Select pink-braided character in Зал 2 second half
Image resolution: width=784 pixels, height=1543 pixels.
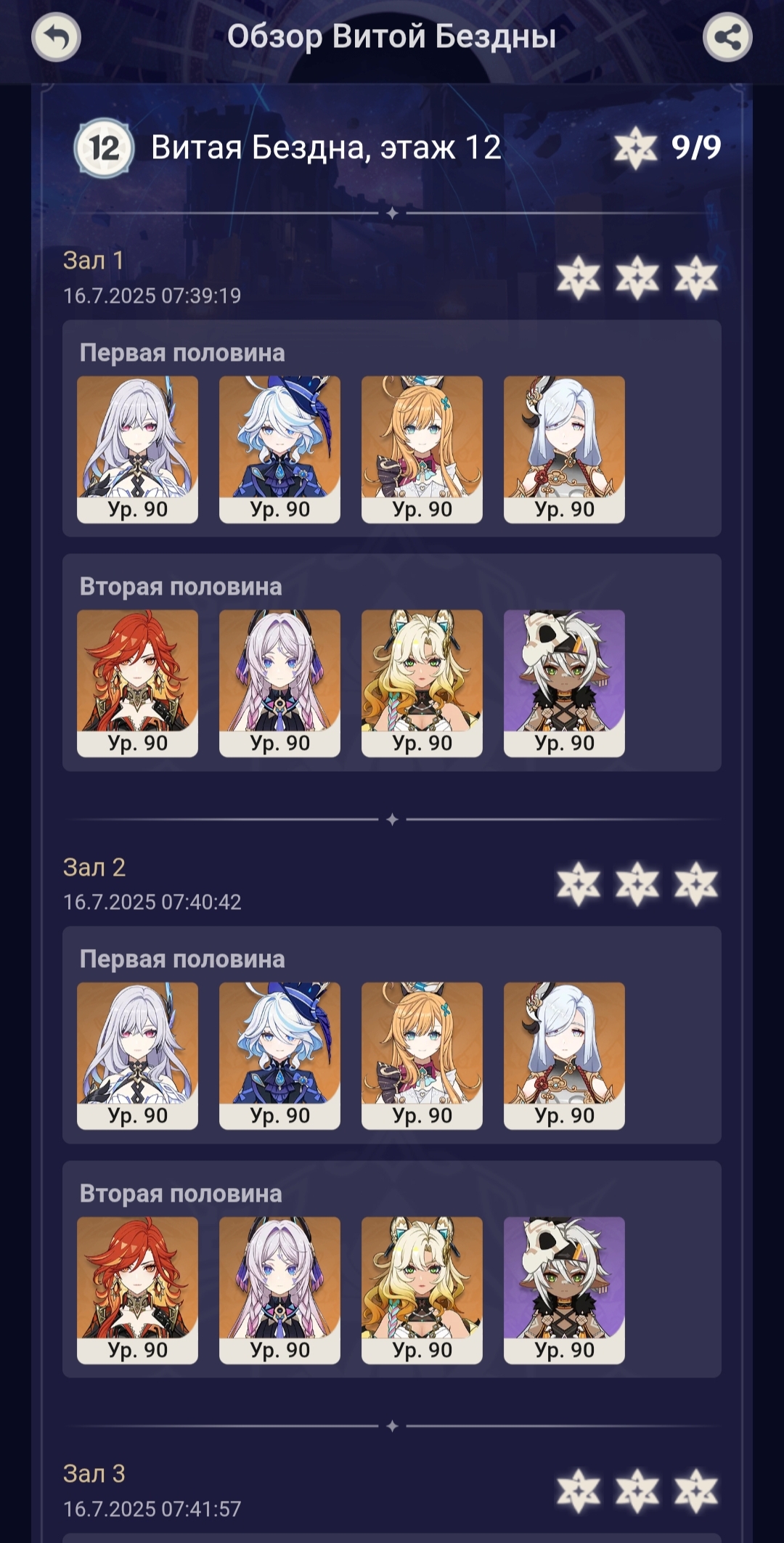[279, 1290]
